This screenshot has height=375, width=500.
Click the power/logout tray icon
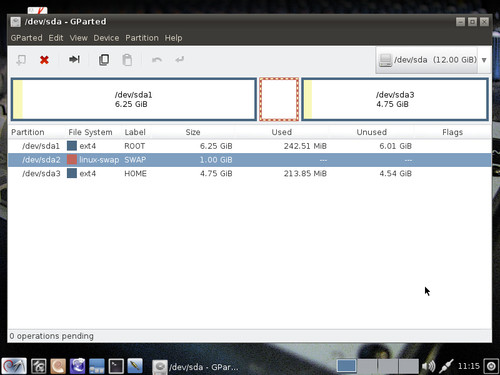click(x=491, y=366)
